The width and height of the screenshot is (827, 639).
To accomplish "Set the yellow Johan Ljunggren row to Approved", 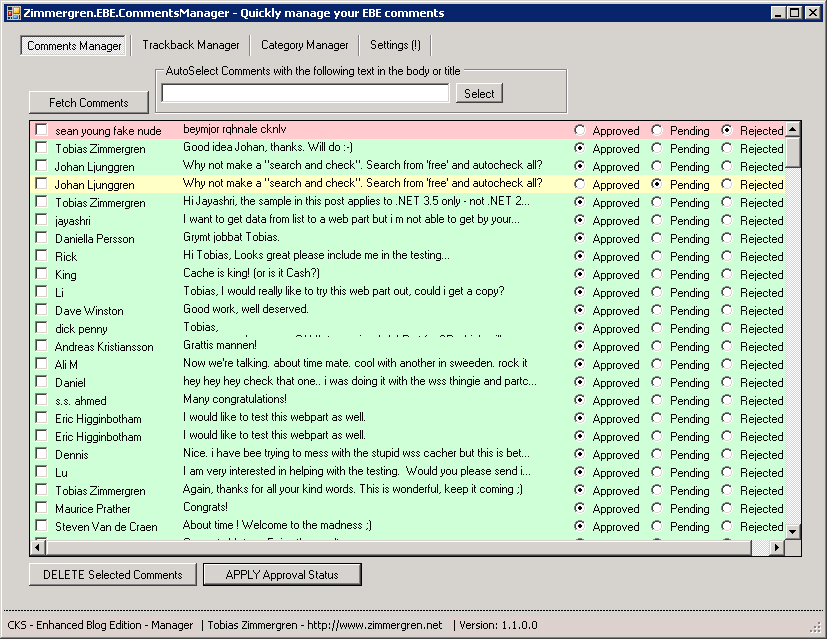I will coord(580,184).
